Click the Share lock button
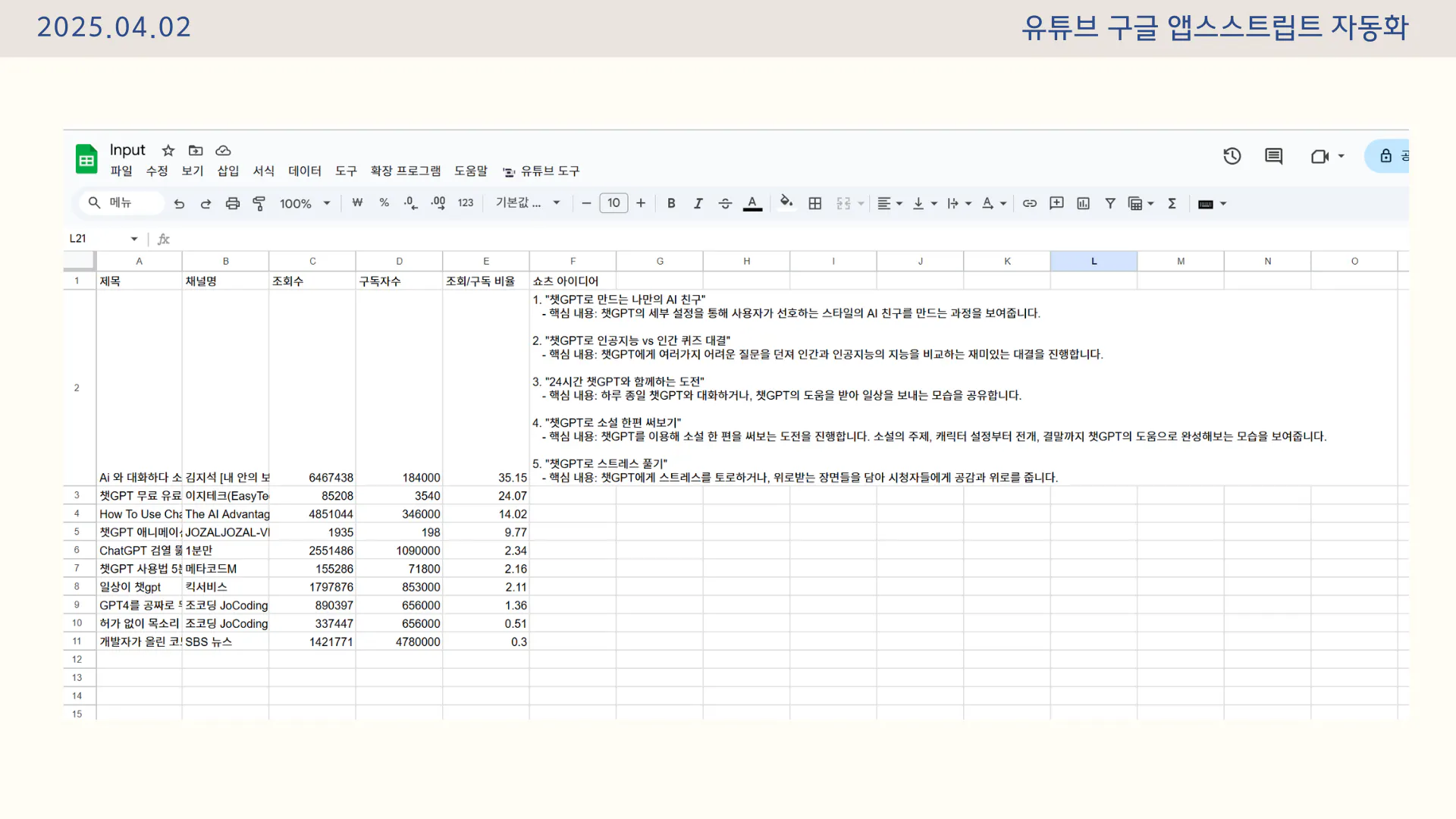The width and height of the screenshot is (1456, 819). coord(1387,156)
